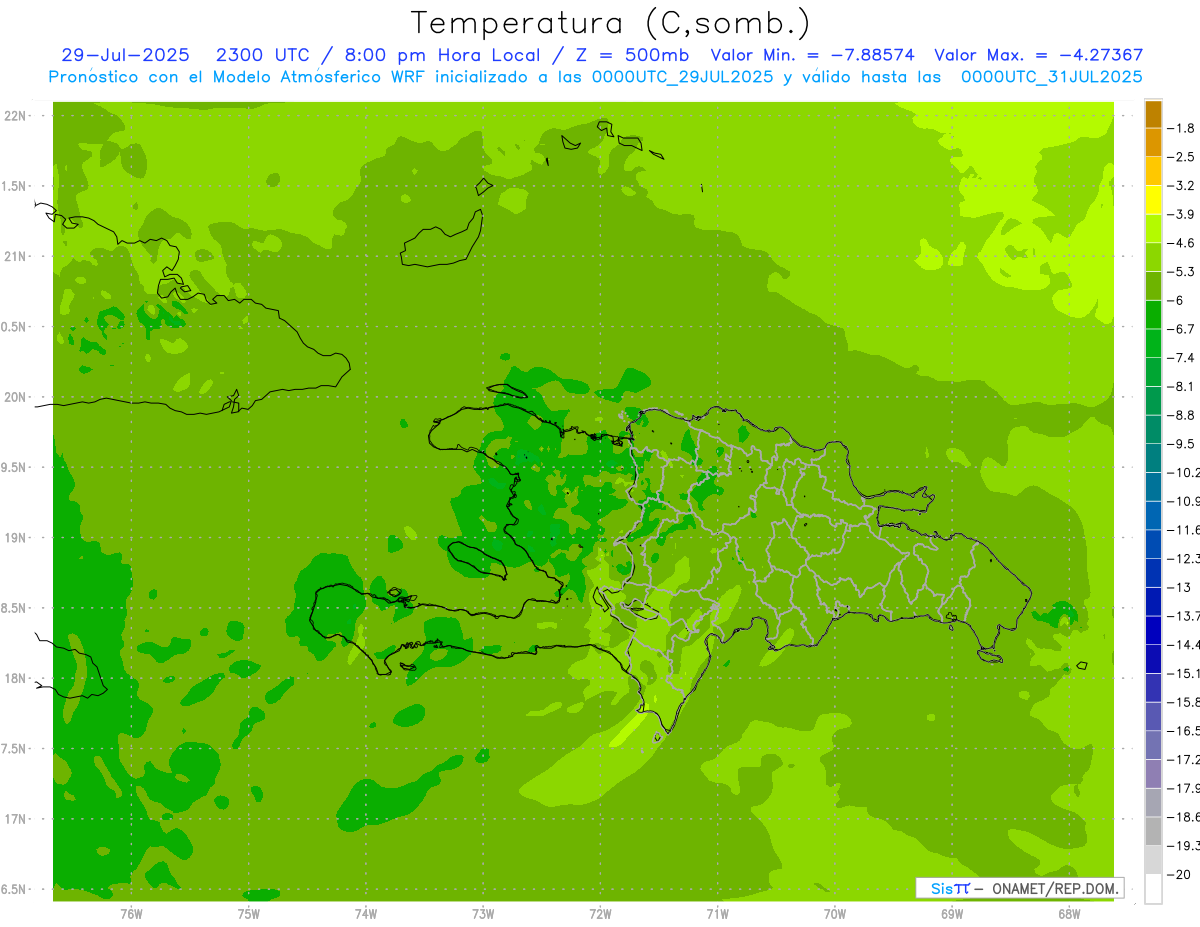Click the '69W' longitude label

(x=952, y=913)
